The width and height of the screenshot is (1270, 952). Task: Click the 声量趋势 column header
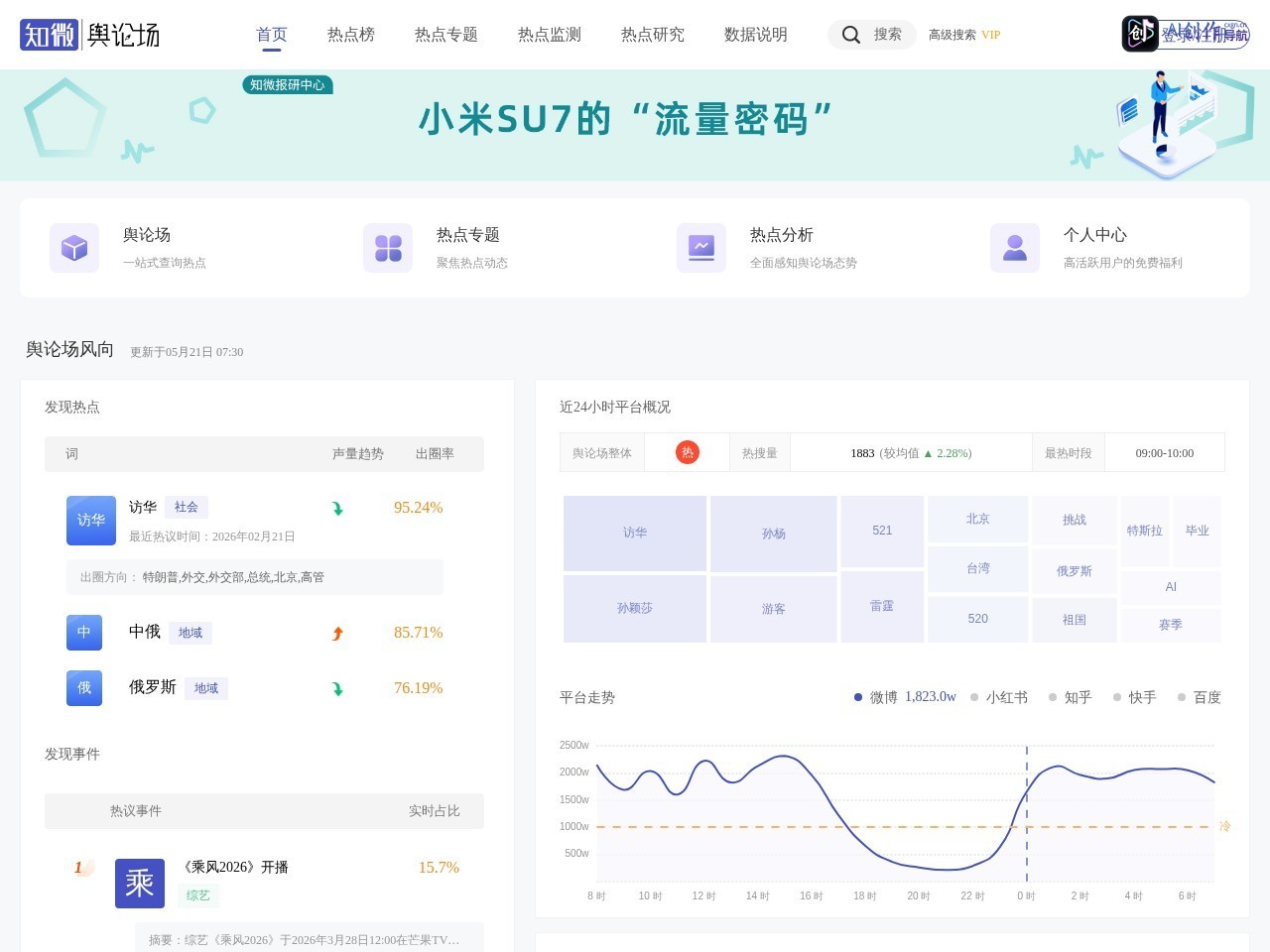coord(358,454)
